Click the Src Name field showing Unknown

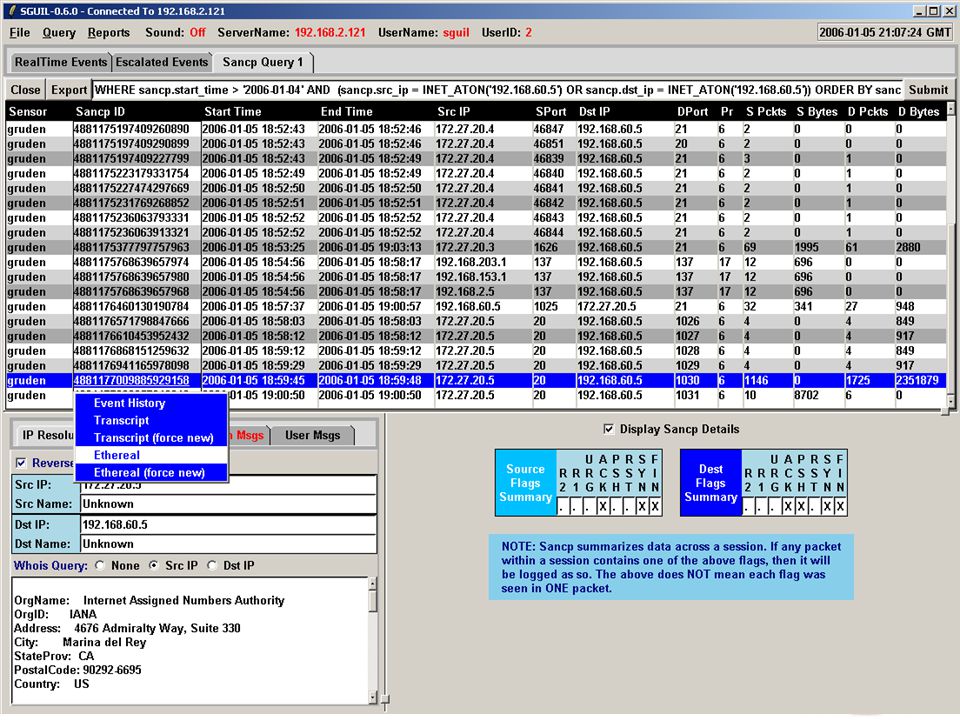(x=228, y=504)
